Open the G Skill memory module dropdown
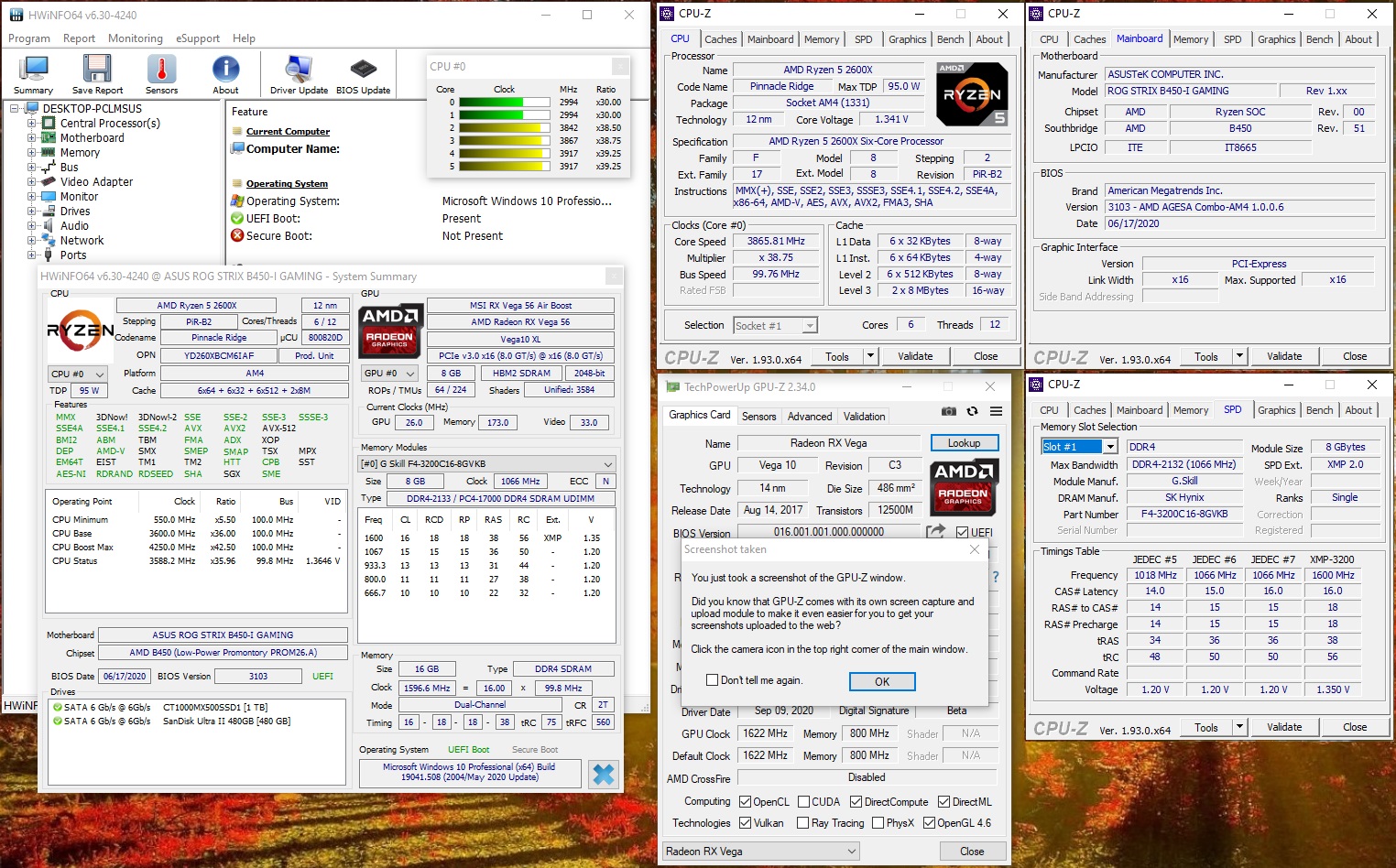 coord(486,463)
